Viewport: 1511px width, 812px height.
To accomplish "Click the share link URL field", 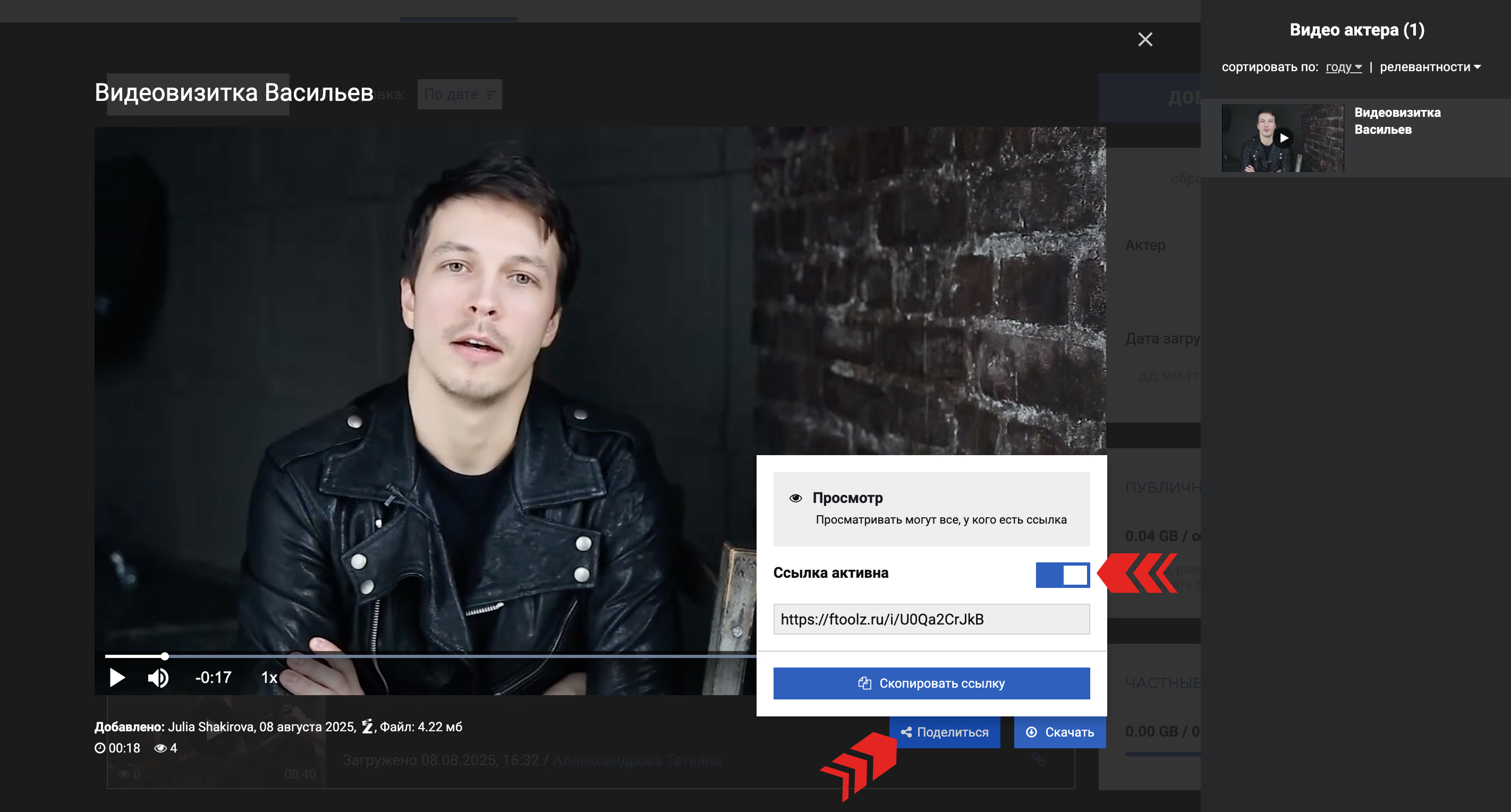I will click(x=931, y=619).
